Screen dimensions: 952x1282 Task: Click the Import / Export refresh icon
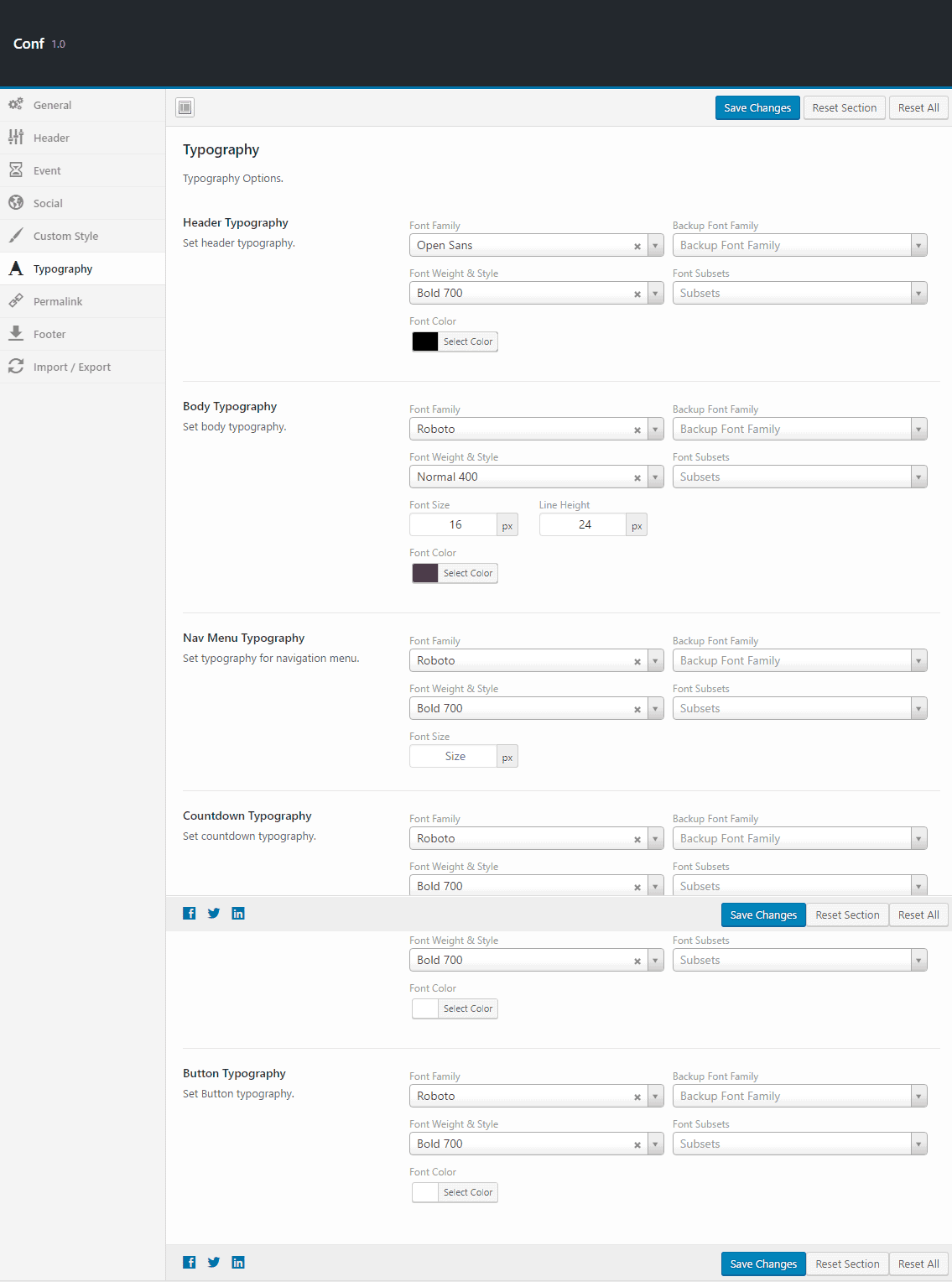click(16, 367)
